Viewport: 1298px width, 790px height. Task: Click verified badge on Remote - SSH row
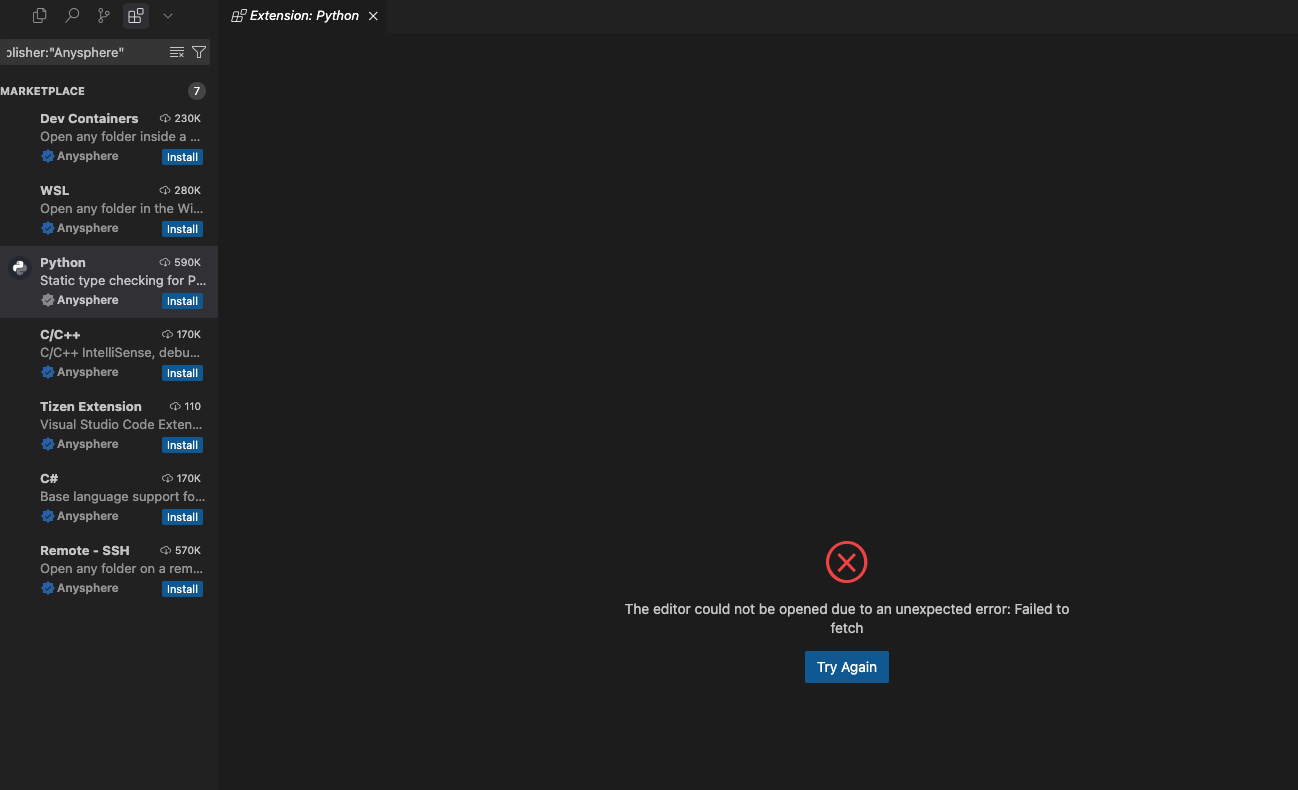pos(47,588)
